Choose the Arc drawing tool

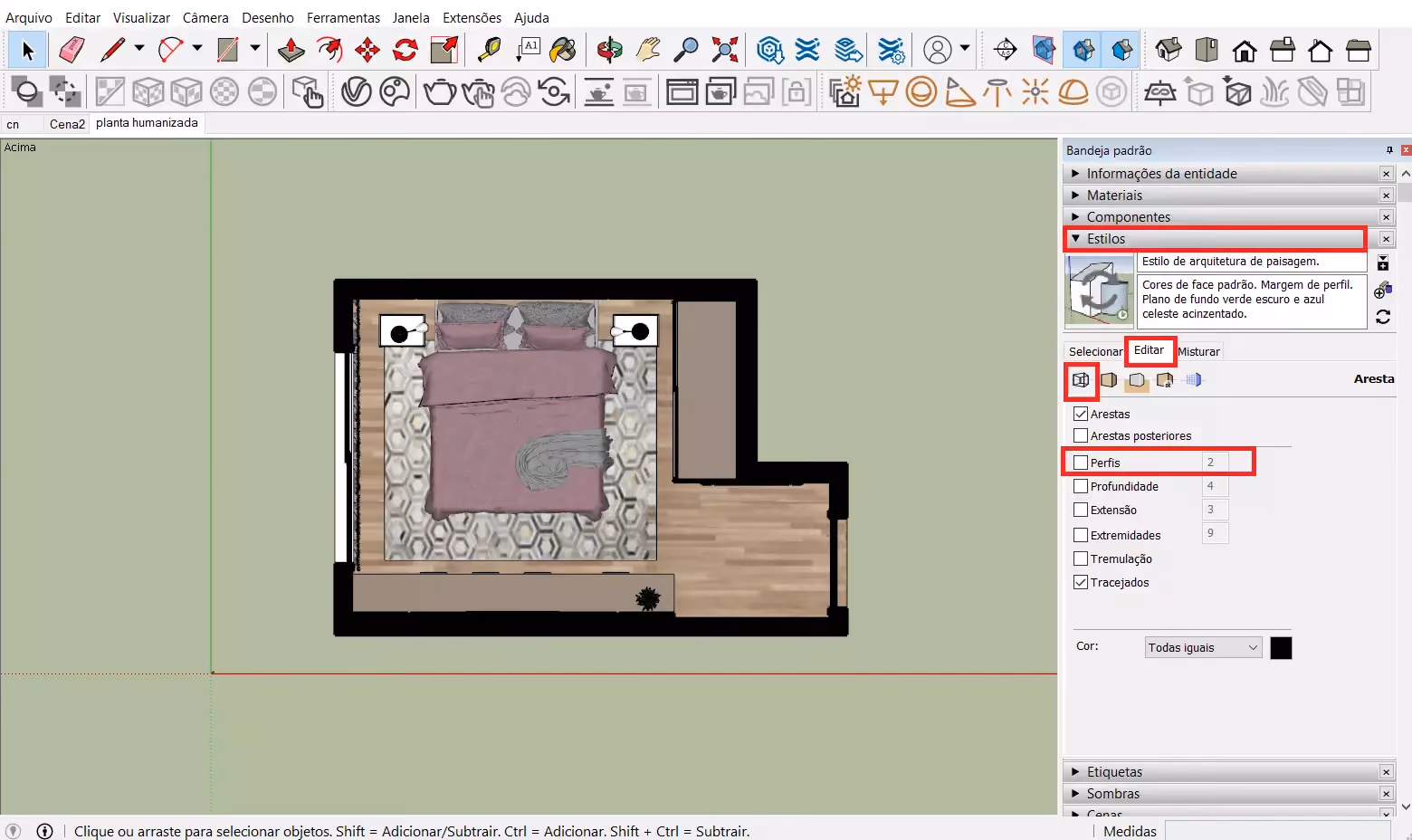tap(170, 50)
